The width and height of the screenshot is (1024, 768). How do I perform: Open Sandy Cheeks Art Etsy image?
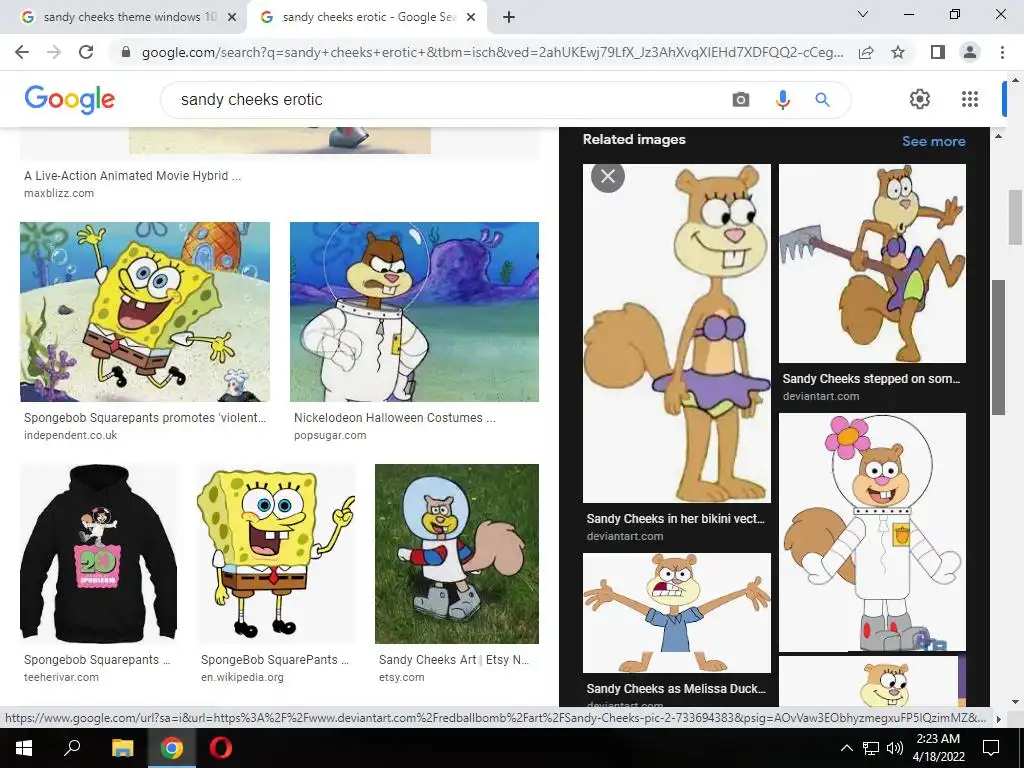[456, 554]
